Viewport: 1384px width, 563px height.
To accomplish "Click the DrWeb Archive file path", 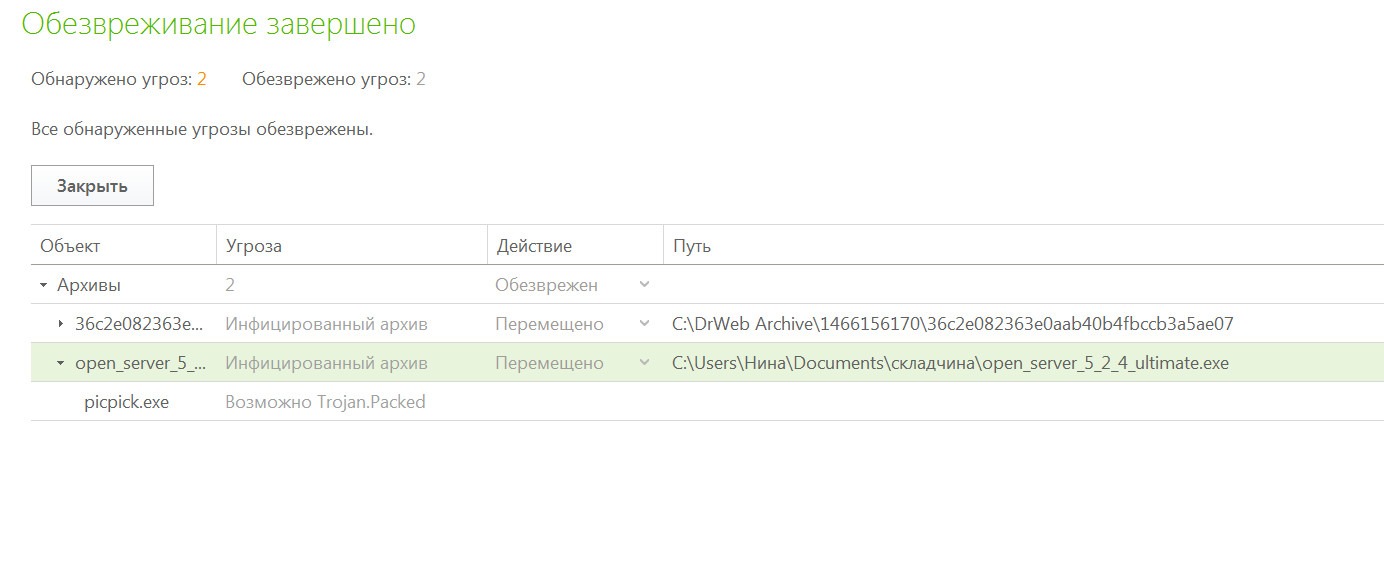I will 952,324.
